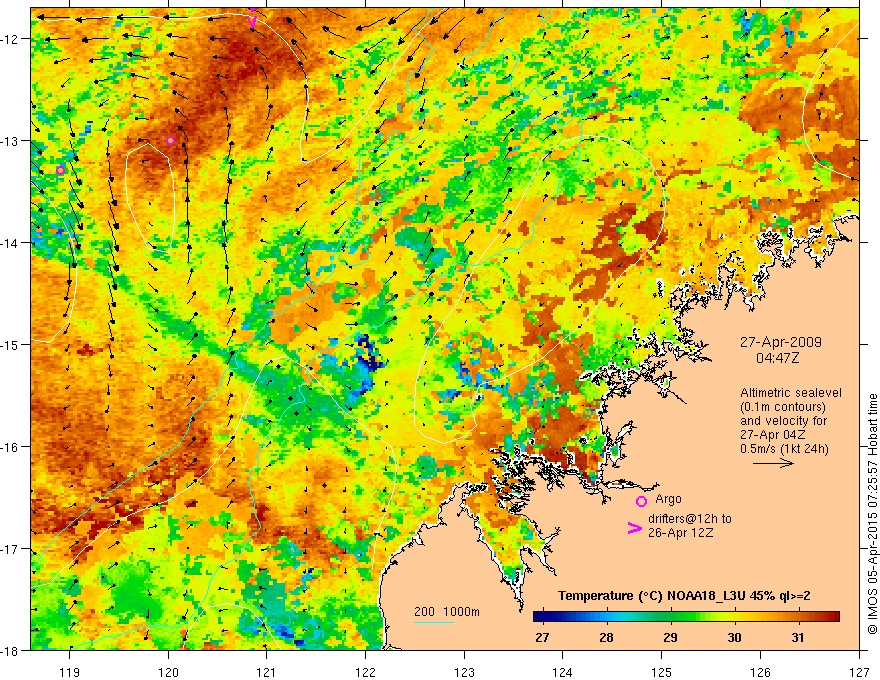Click the '0.5m/s (1kt 24h)' text
Image resolution: width=880 pixels, height=680 pixels.
pyautogui.click(x=784, y=449)
